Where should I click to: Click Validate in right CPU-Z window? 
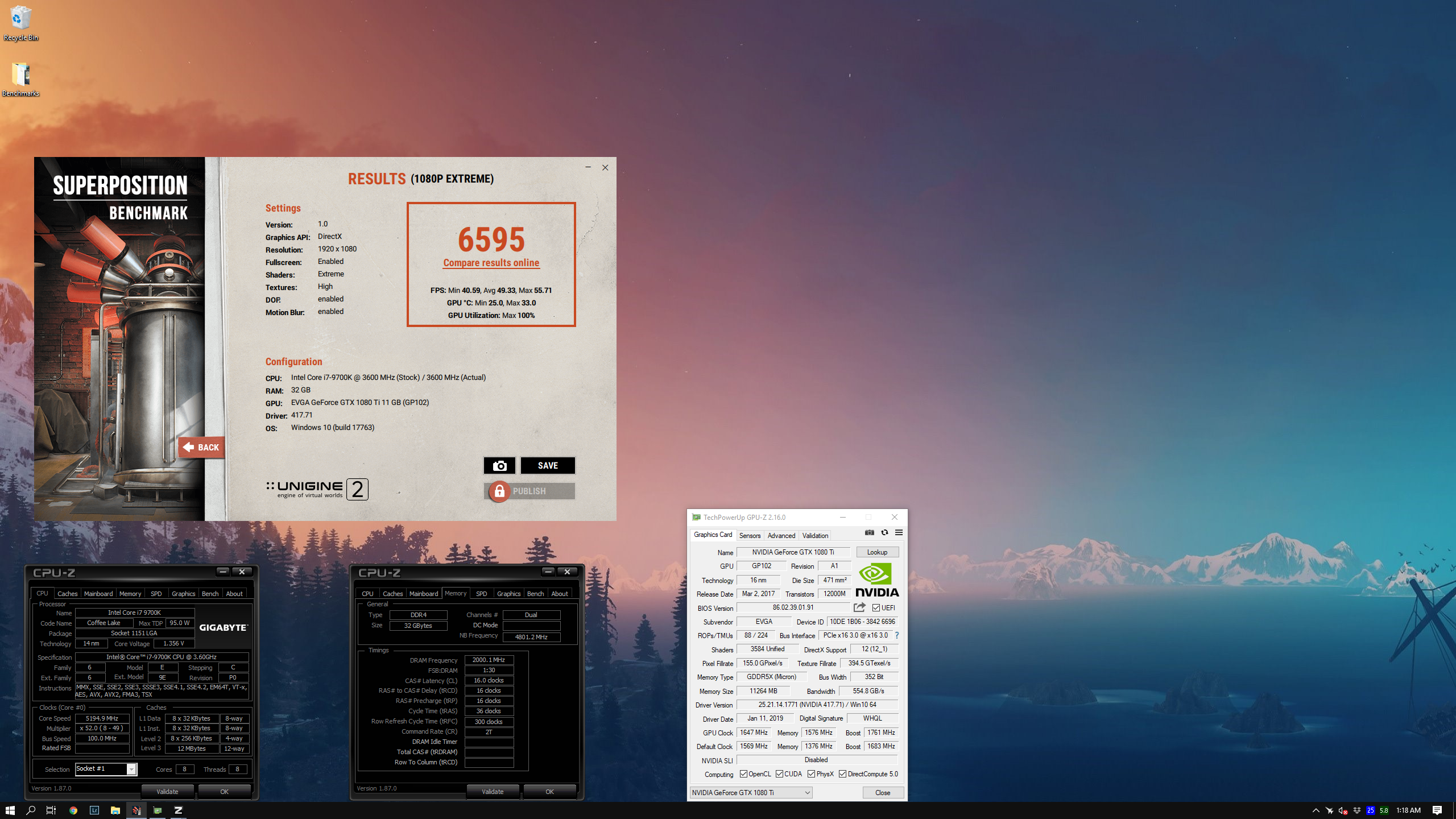(x=493, y=792)
